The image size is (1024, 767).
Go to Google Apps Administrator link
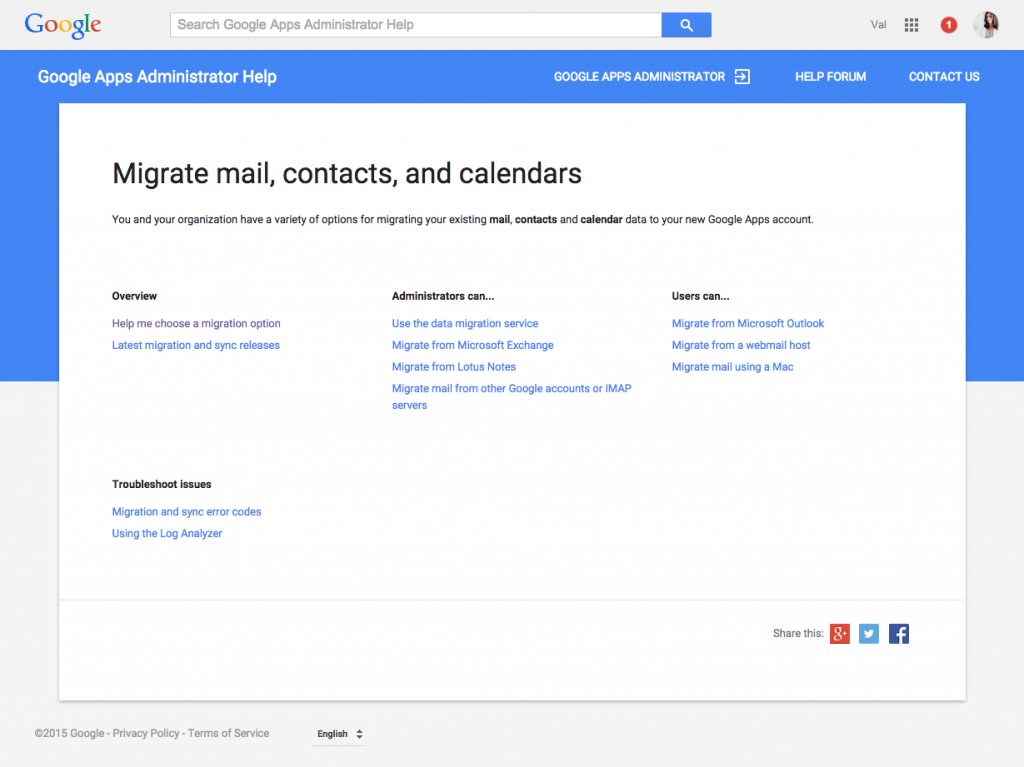pos(639,76)
